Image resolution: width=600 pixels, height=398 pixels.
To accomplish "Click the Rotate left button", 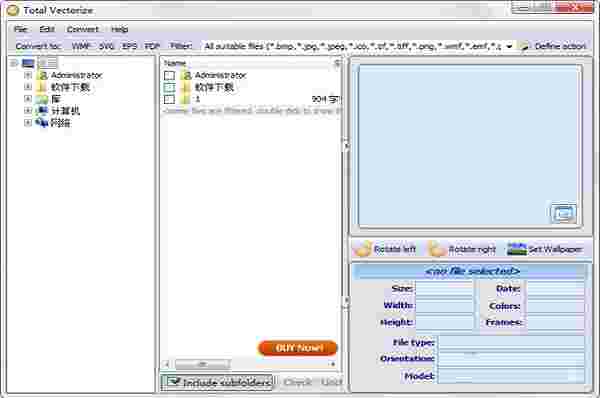I will coord(385,249).
